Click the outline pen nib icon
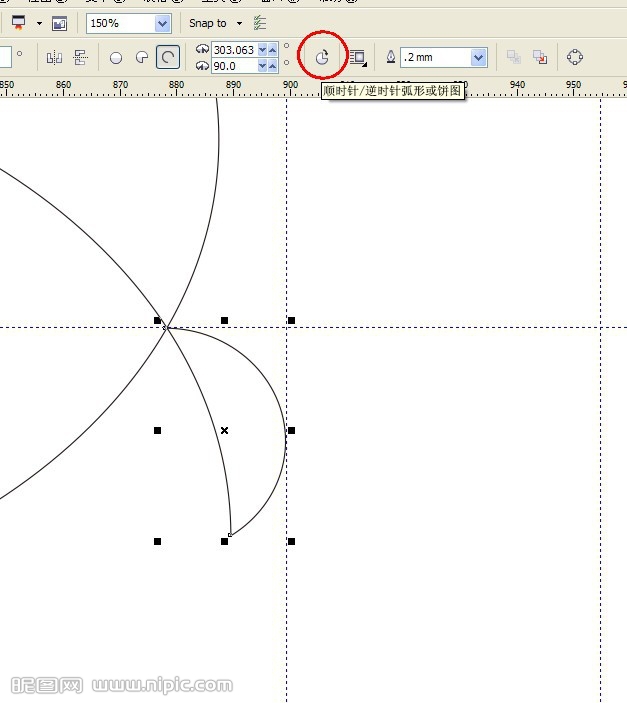This screenshot has width=627, height=703. [x=391, y=57]
